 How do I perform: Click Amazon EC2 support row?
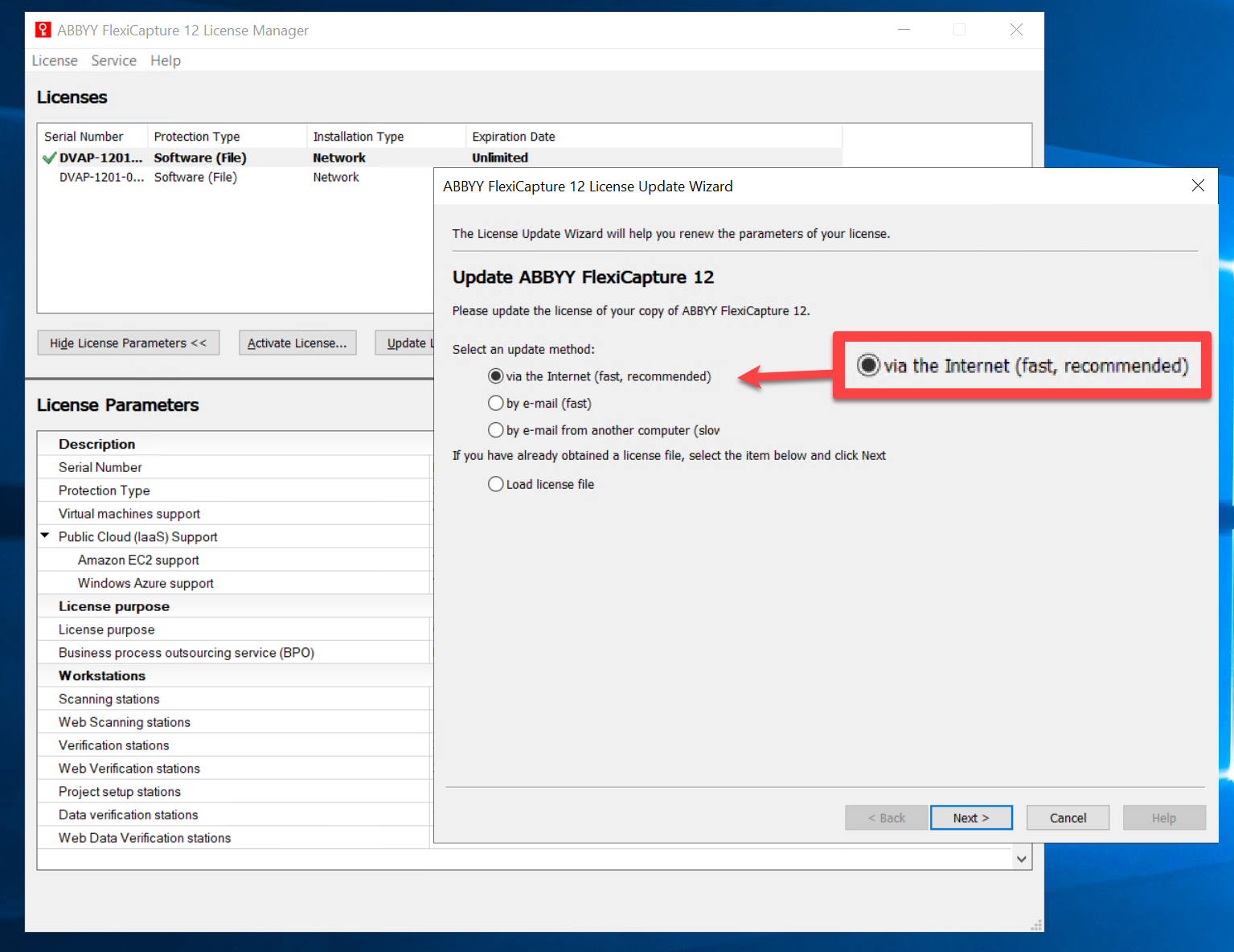coord(234,560)
